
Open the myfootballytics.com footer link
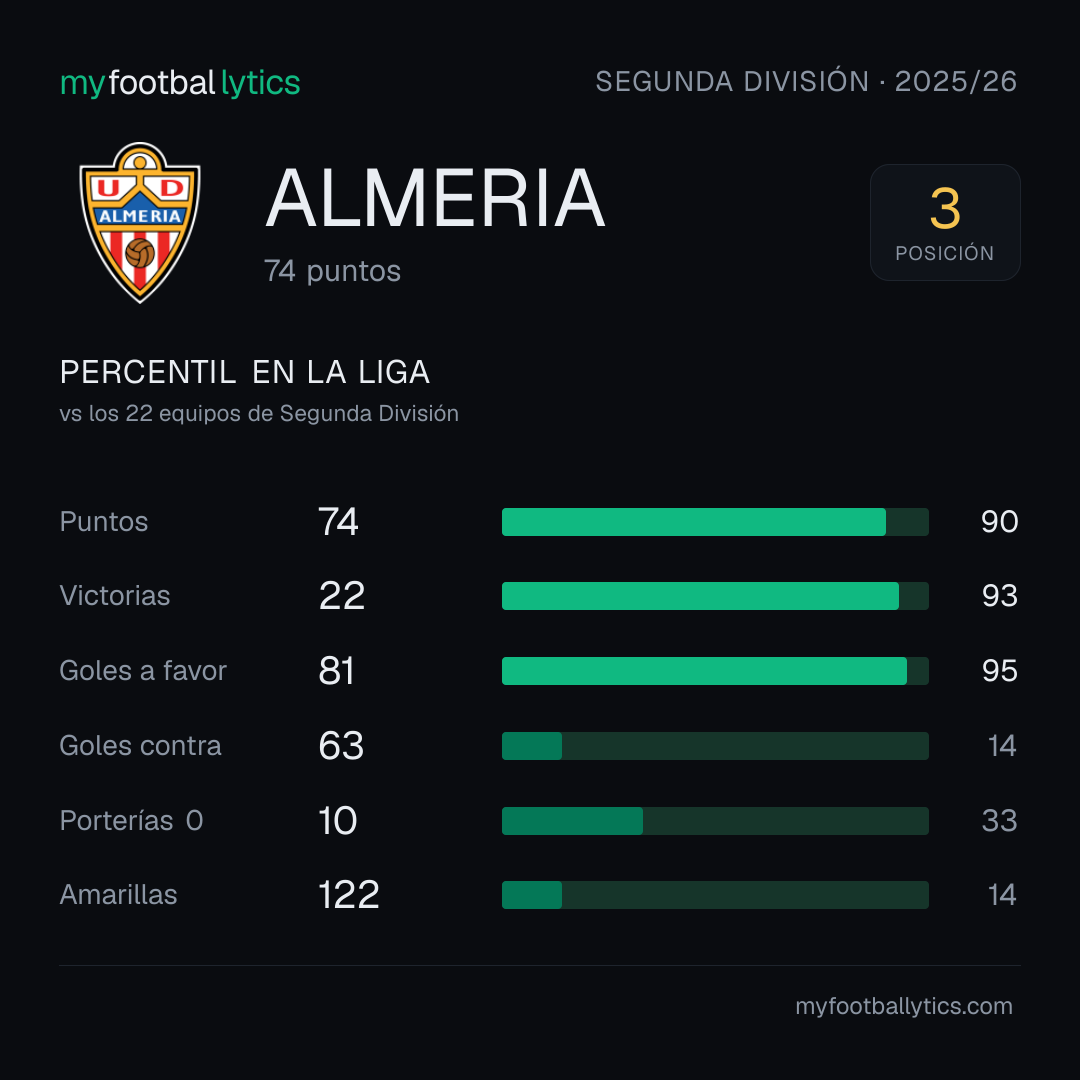coord(904,1006)
